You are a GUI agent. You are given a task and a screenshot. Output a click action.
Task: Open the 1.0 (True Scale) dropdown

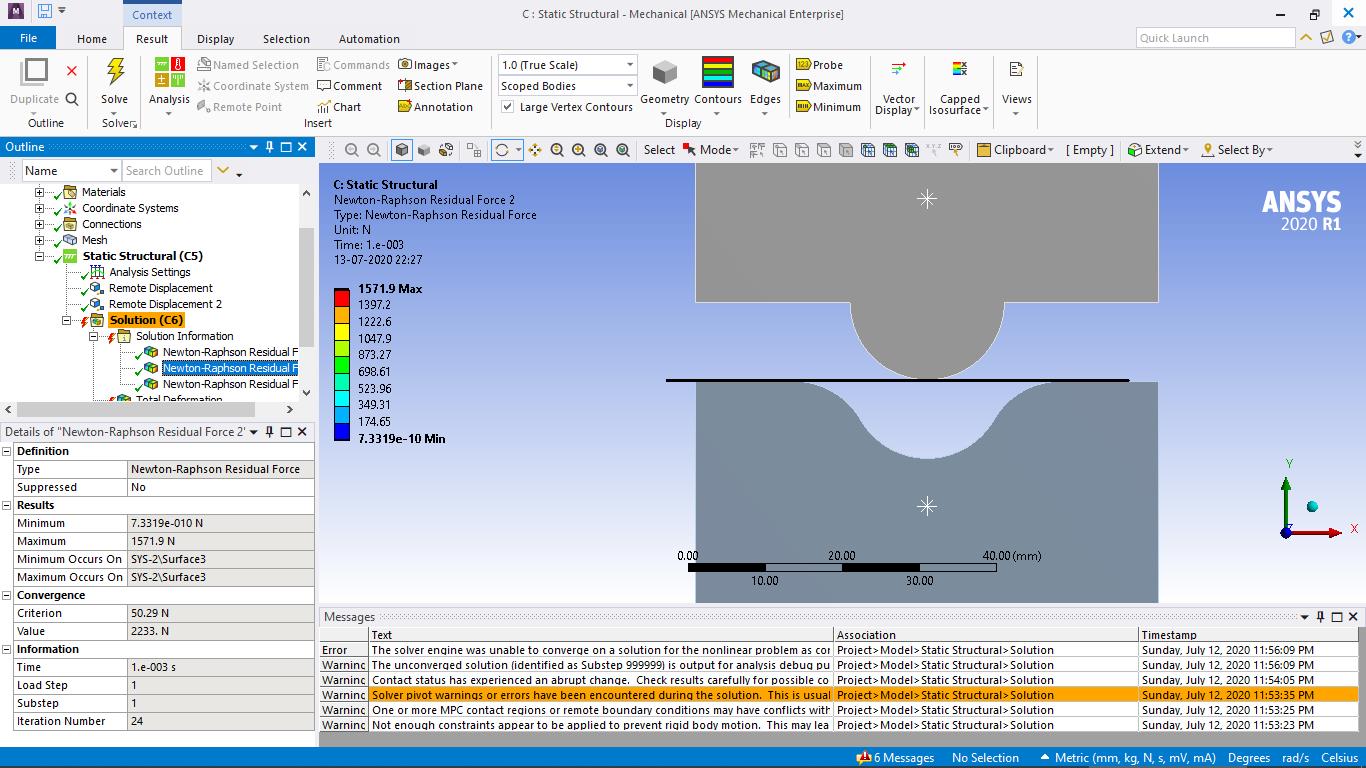tap(567, 65)
